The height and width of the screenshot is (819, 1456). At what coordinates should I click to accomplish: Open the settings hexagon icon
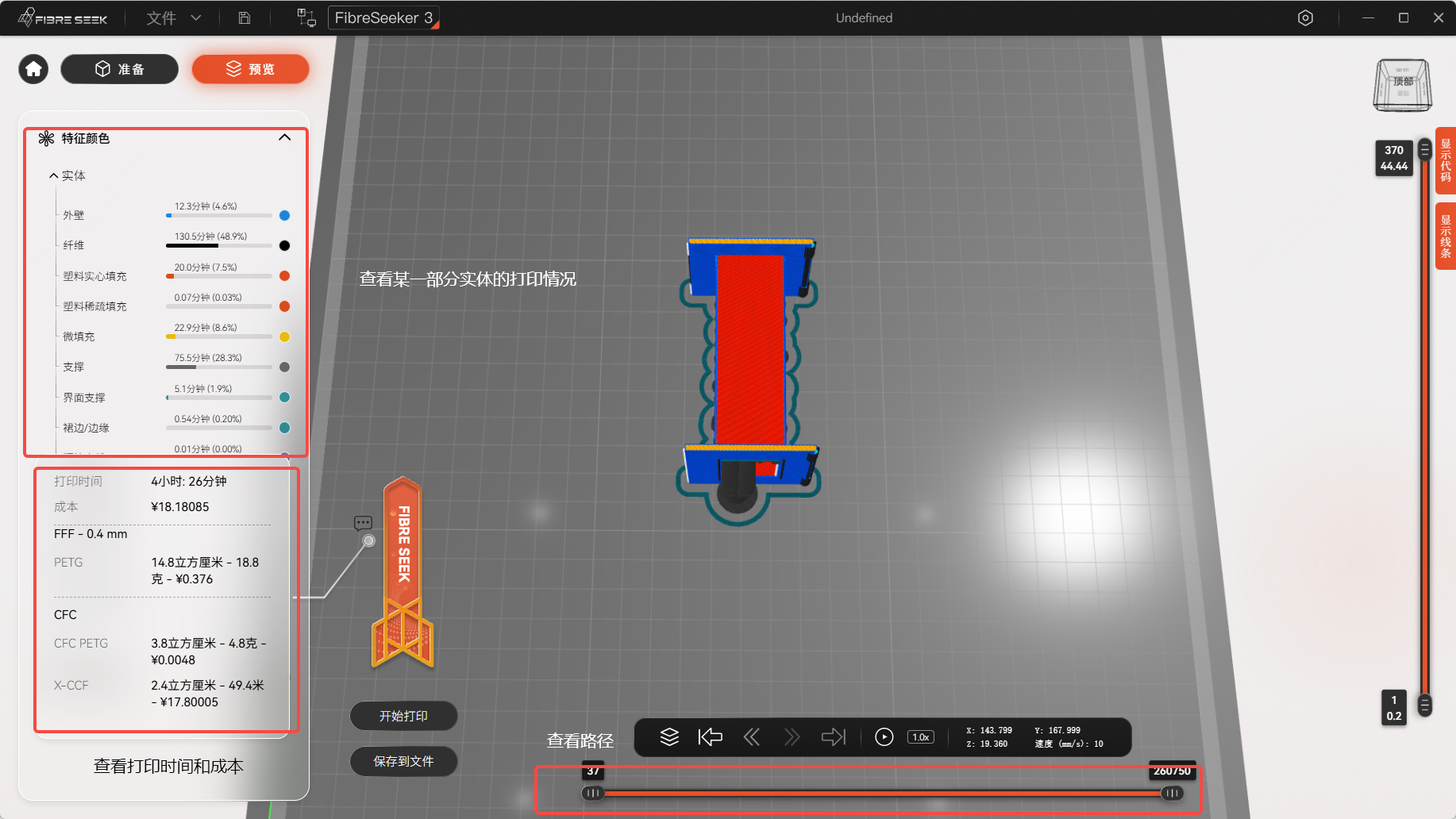1305,17
